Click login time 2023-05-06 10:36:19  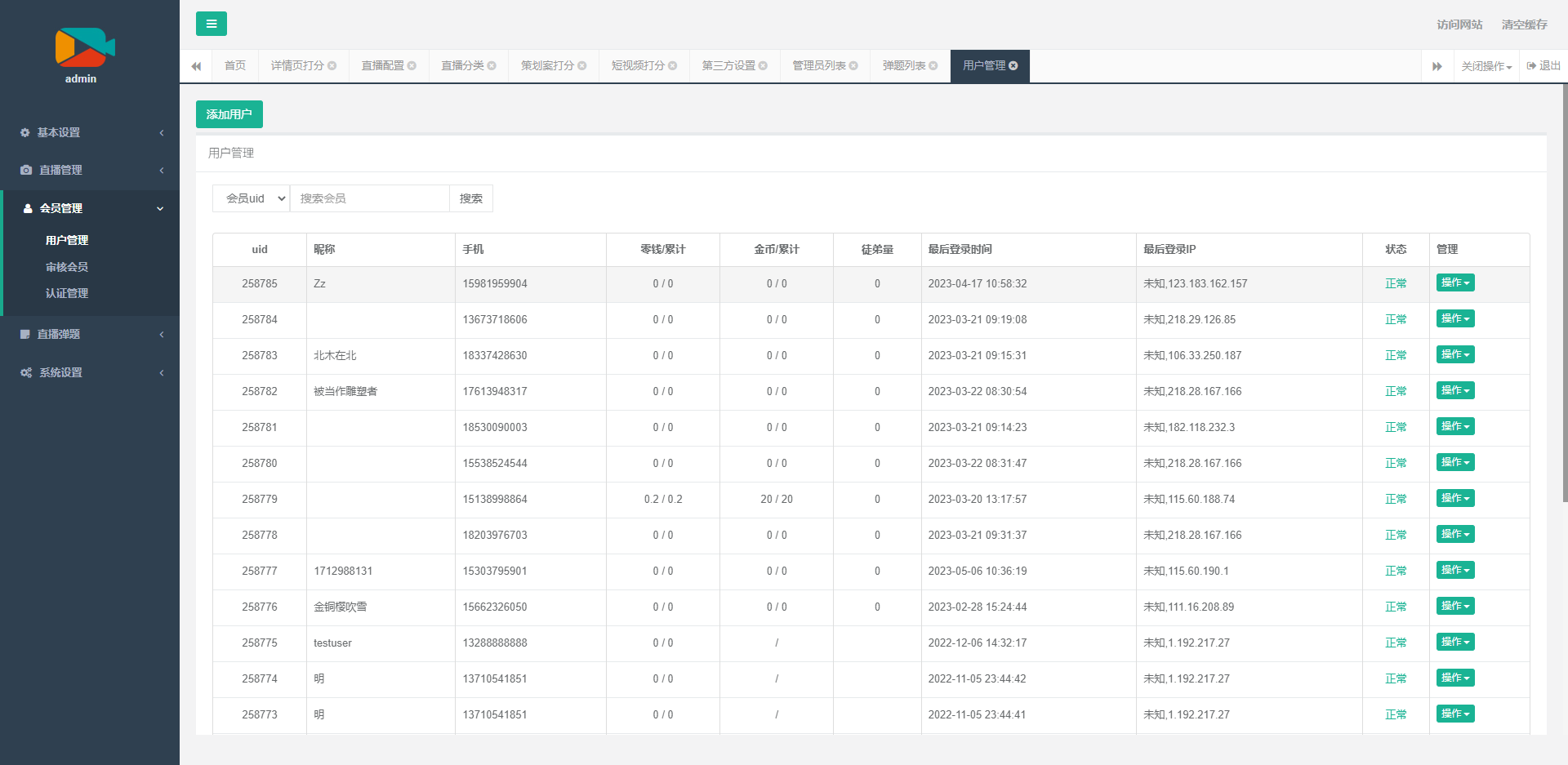(978, 571)
